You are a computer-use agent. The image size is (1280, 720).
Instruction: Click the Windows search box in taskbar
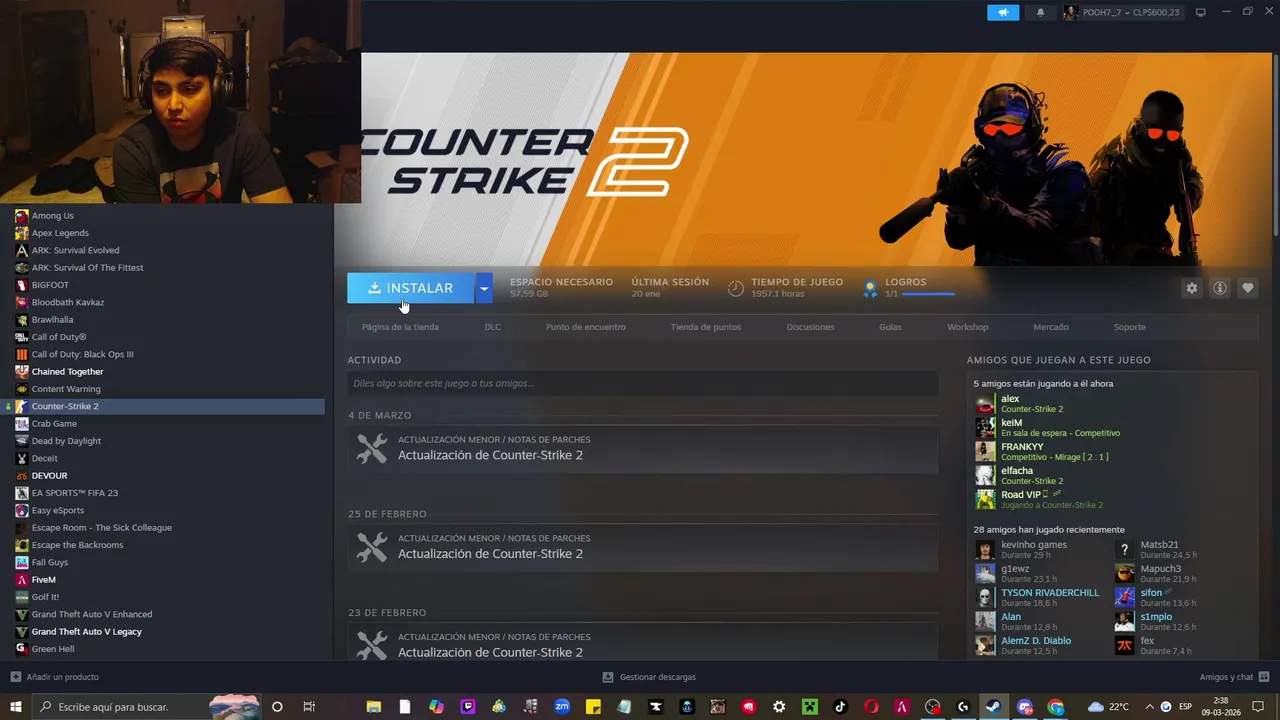(147, 707)
